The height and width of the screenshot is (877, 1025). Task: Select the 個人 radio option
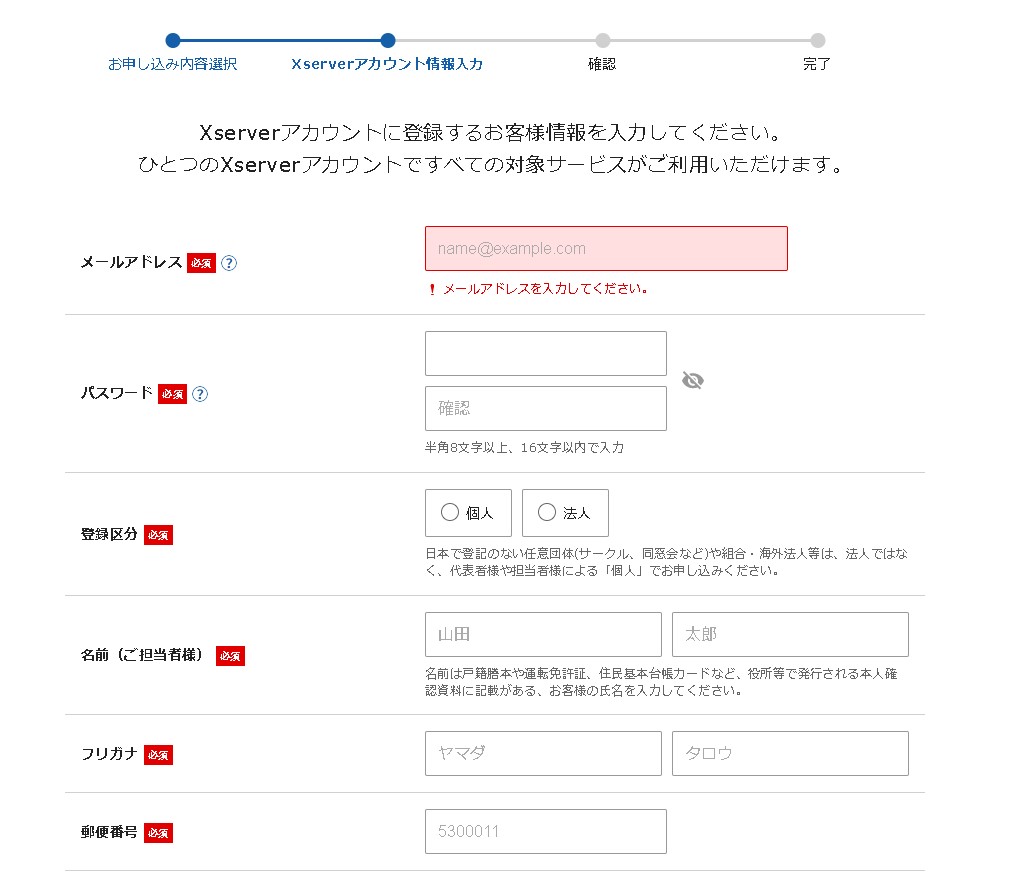468,513
